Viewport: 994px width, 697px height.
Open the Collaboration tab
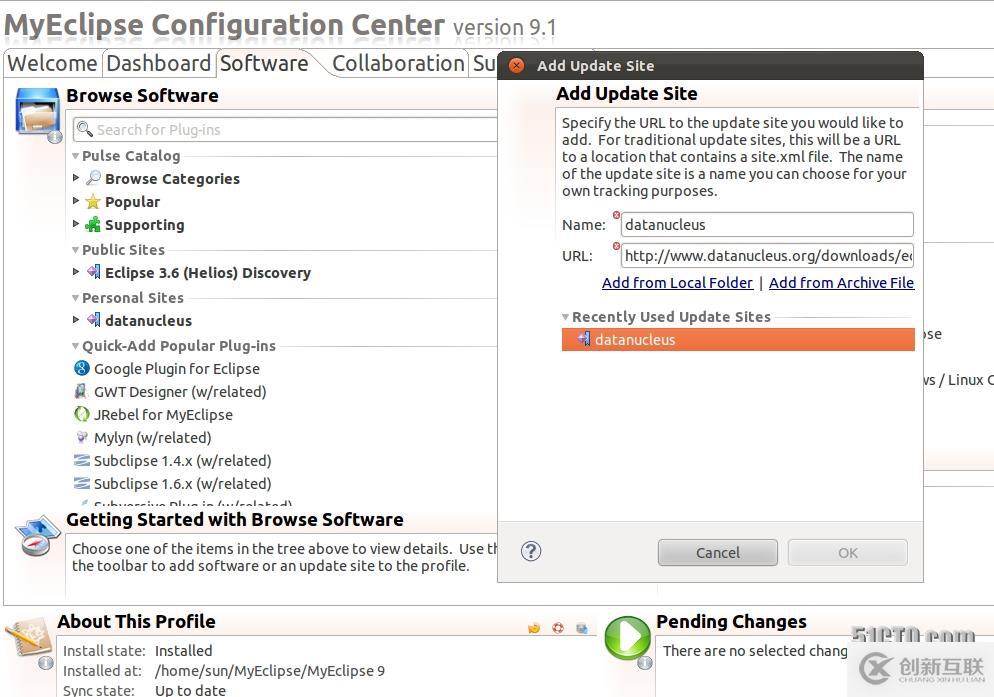[398, 63]
